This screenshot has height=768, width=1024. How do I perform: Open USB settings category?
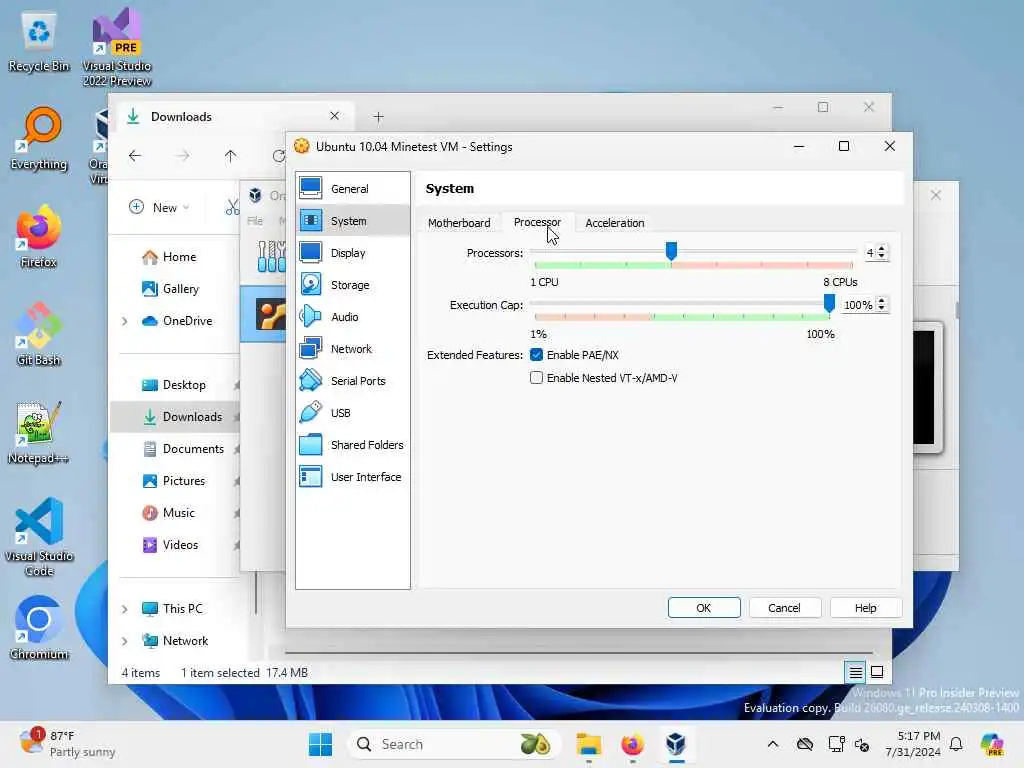(x=353, y=413)
